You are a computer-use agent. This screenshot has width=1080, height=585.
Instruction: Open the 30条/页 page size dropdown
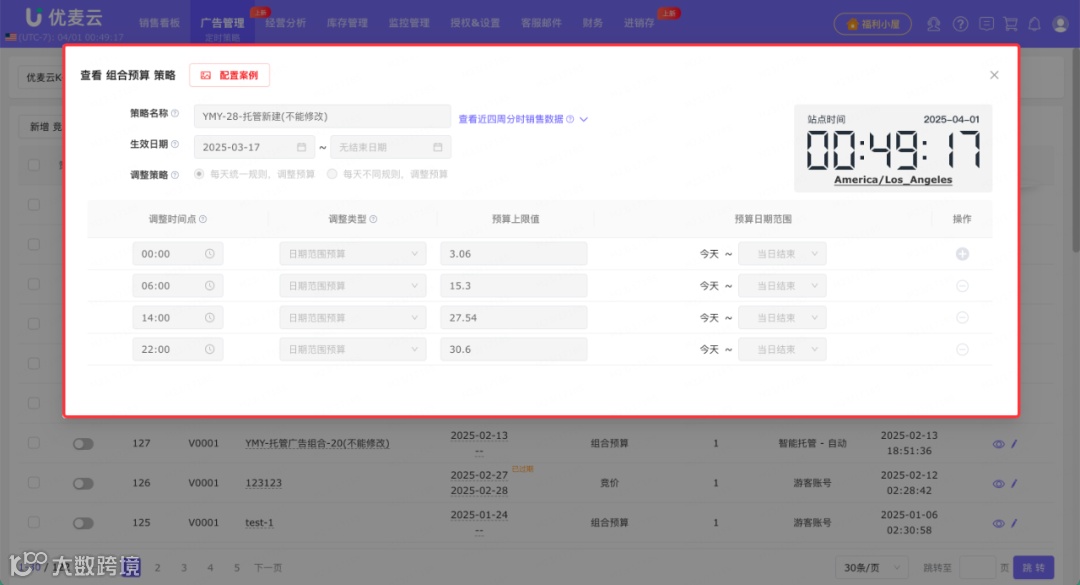(x=870, y=566)
